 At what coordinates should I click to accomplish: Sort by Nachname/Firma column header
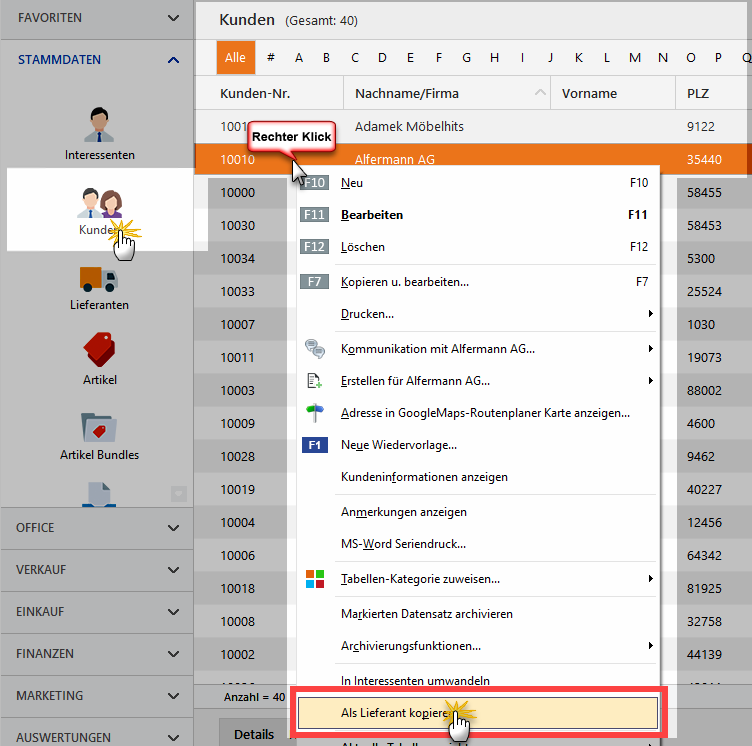coord(447,94)
